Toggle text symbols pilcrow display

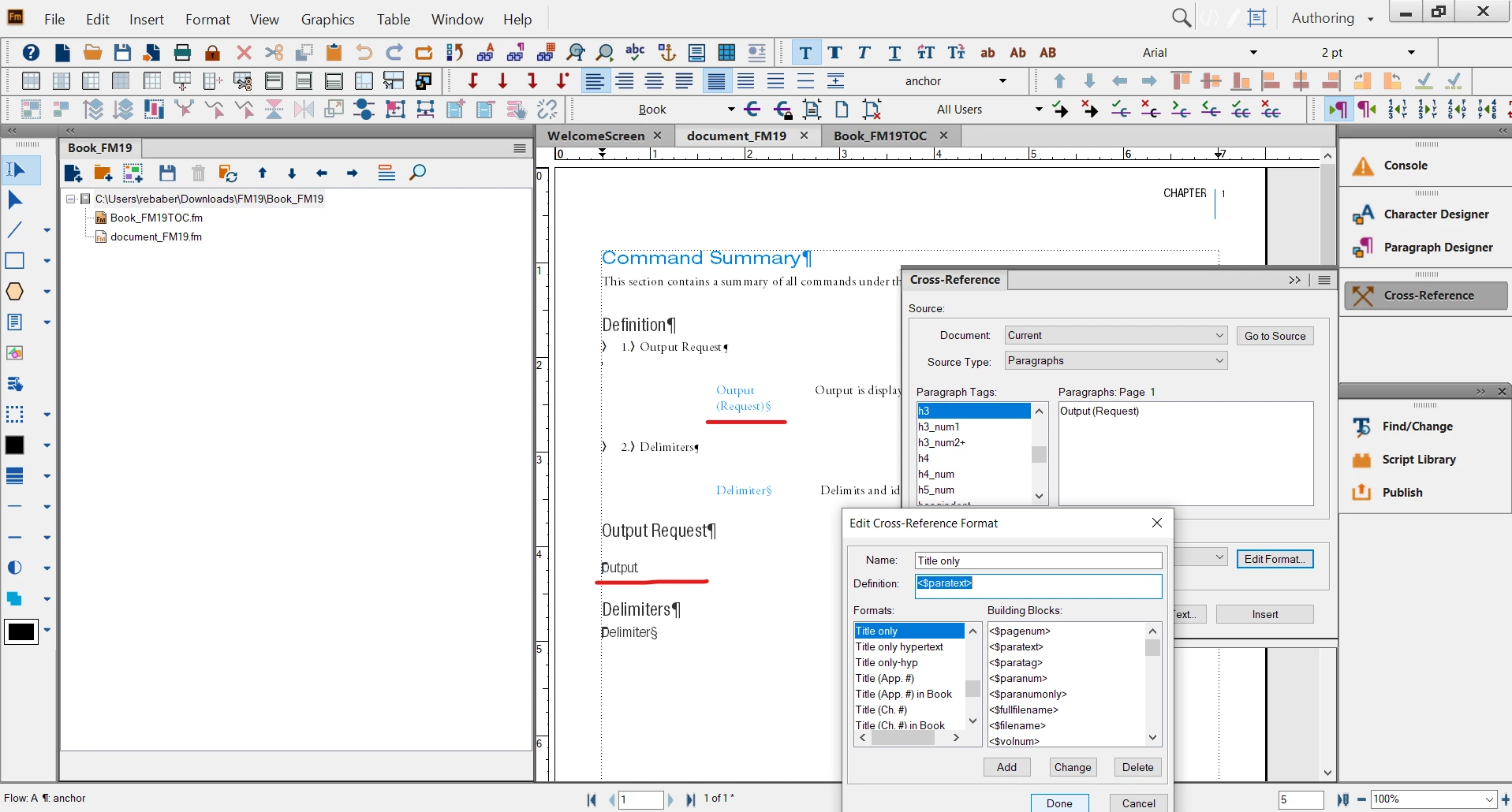(x=1338, y=110)
